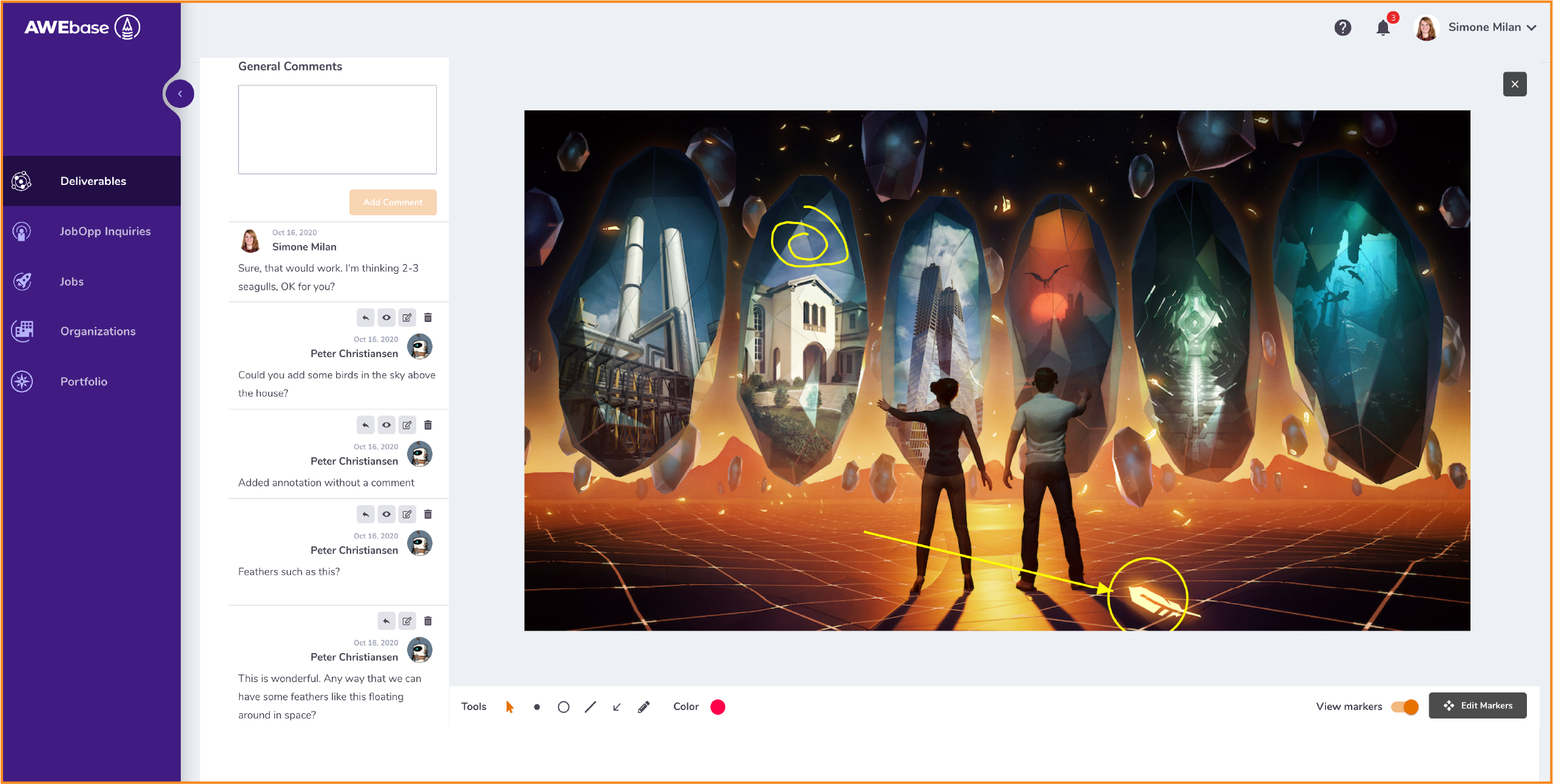Go to JobOpp Inquiries section
Screen dimensions: 1553x784
point(105,231)
